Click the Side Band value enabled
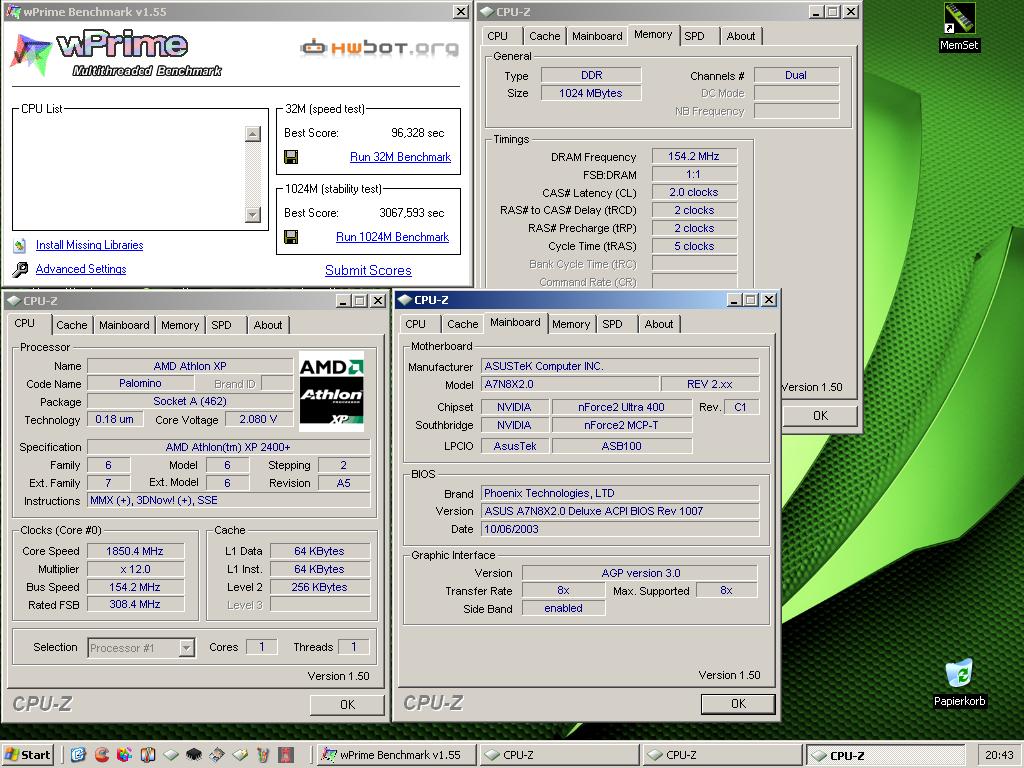This screenshot has width=1024, height=768. pyautogui.click(x=563, y=609)
